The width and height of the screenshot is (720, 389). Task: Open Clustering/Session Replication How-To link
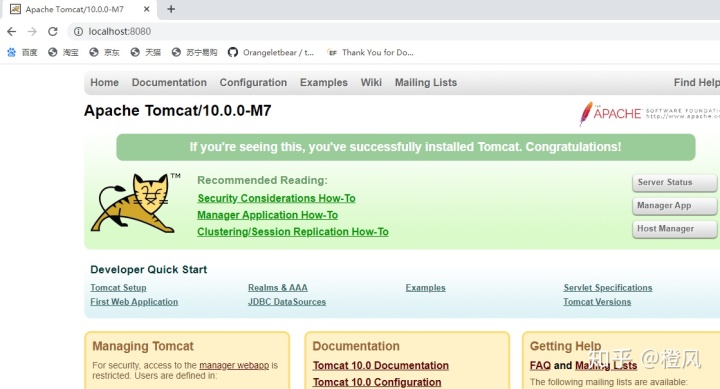(x=293, y=231)
